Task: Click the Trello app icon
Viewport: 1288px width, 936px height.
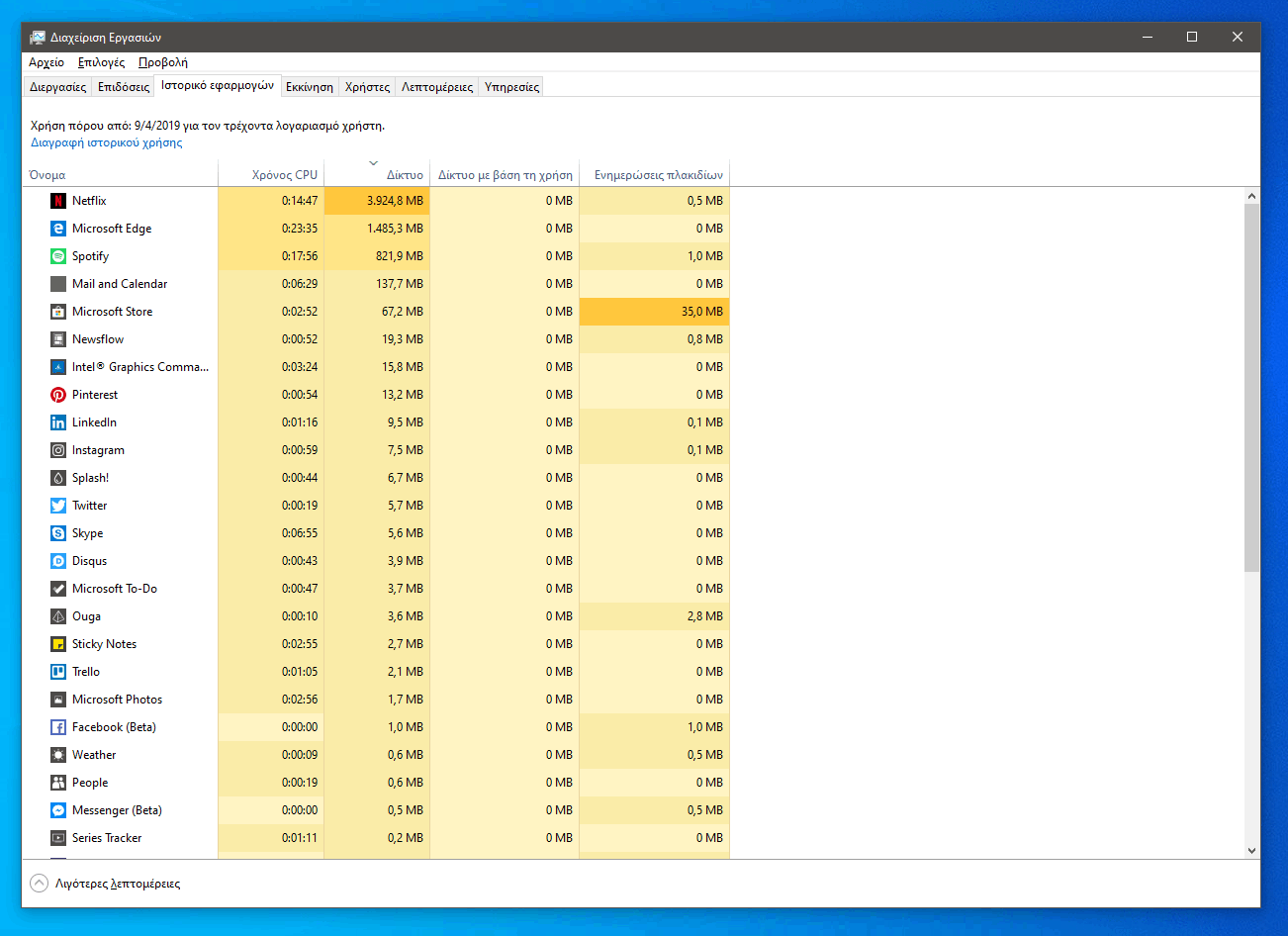Action: (x=58, y=672)
